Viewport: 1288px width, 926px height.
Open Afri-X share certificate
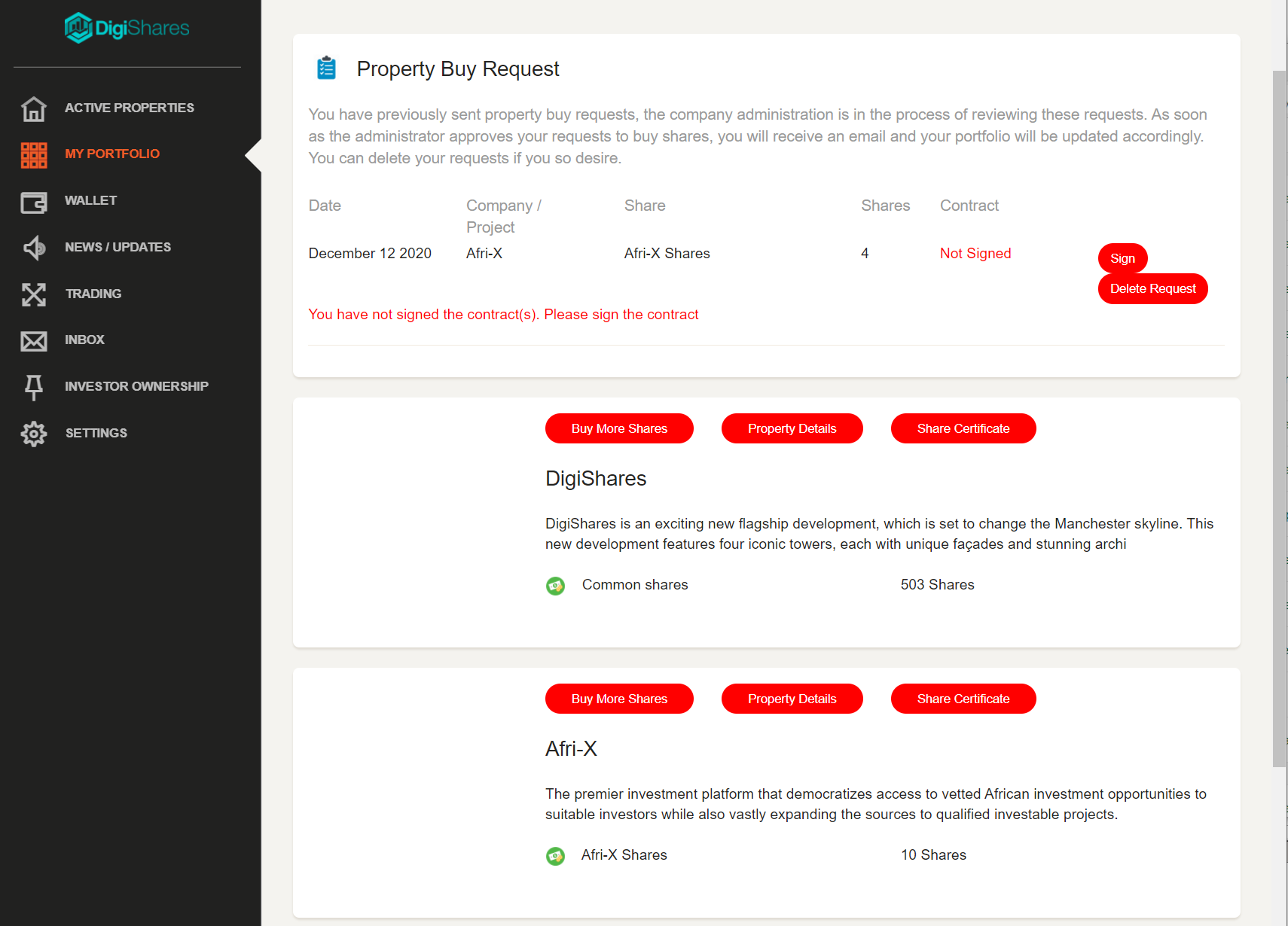963,699
